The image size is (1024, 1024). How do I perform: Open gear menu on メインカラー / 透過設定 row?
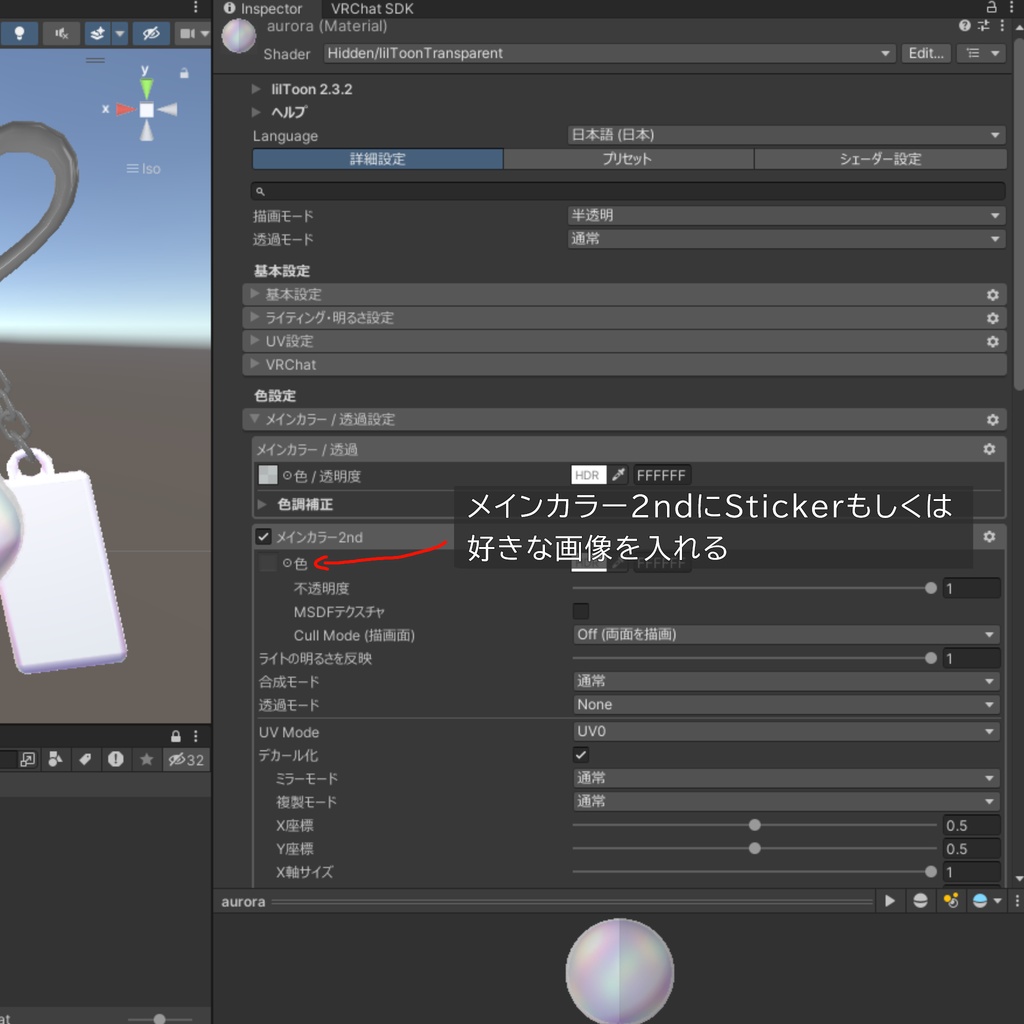pos(993,420)
